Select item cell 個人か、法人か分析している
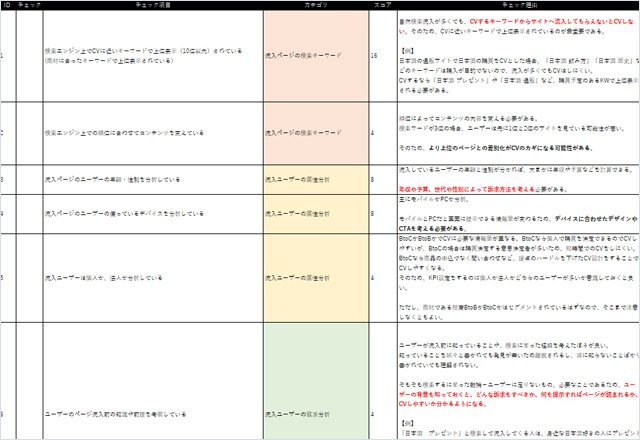640x440 pixels. click(153, 278)
